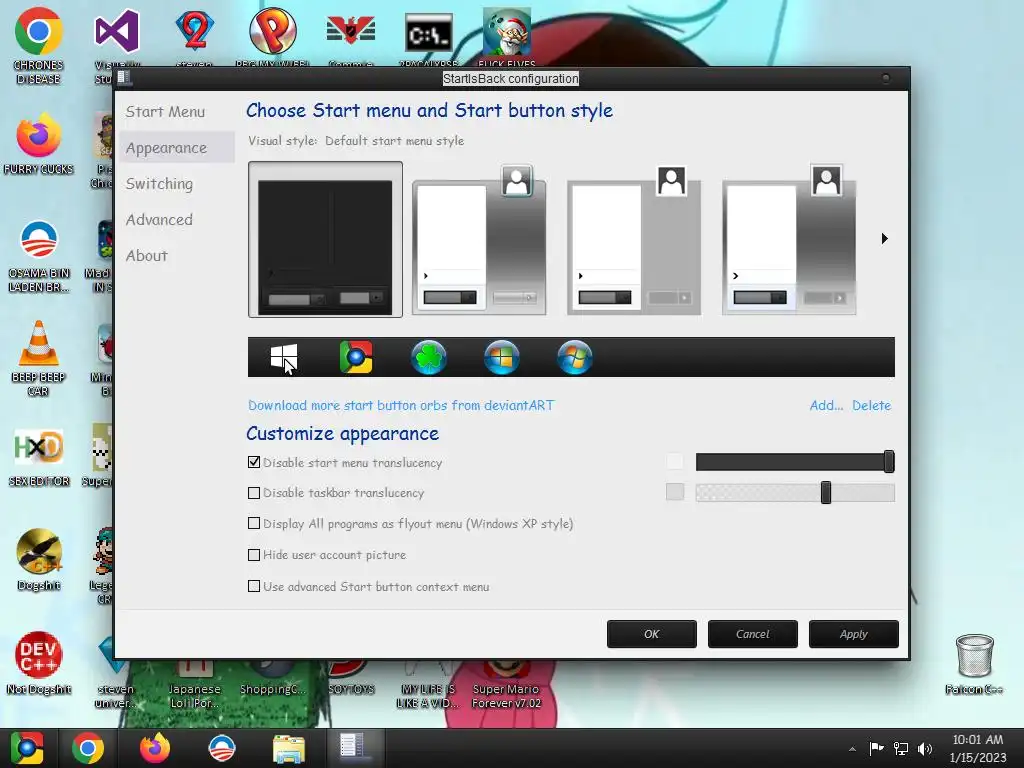The width and height of the screenshot is (1024, 768).
Task: Select the Windows 7 glowing start orb
Action: point(575,357)
